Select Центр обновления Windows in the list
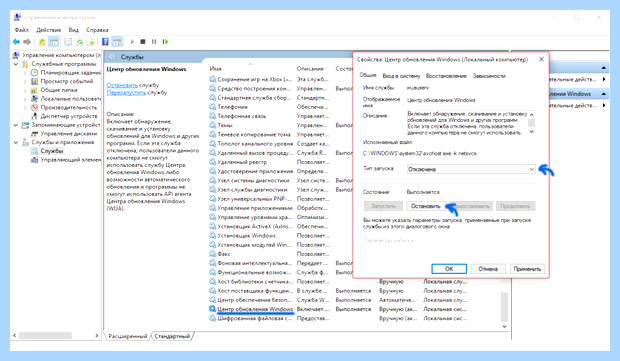This screenshot has height=361, width=620. pos(255,309)
